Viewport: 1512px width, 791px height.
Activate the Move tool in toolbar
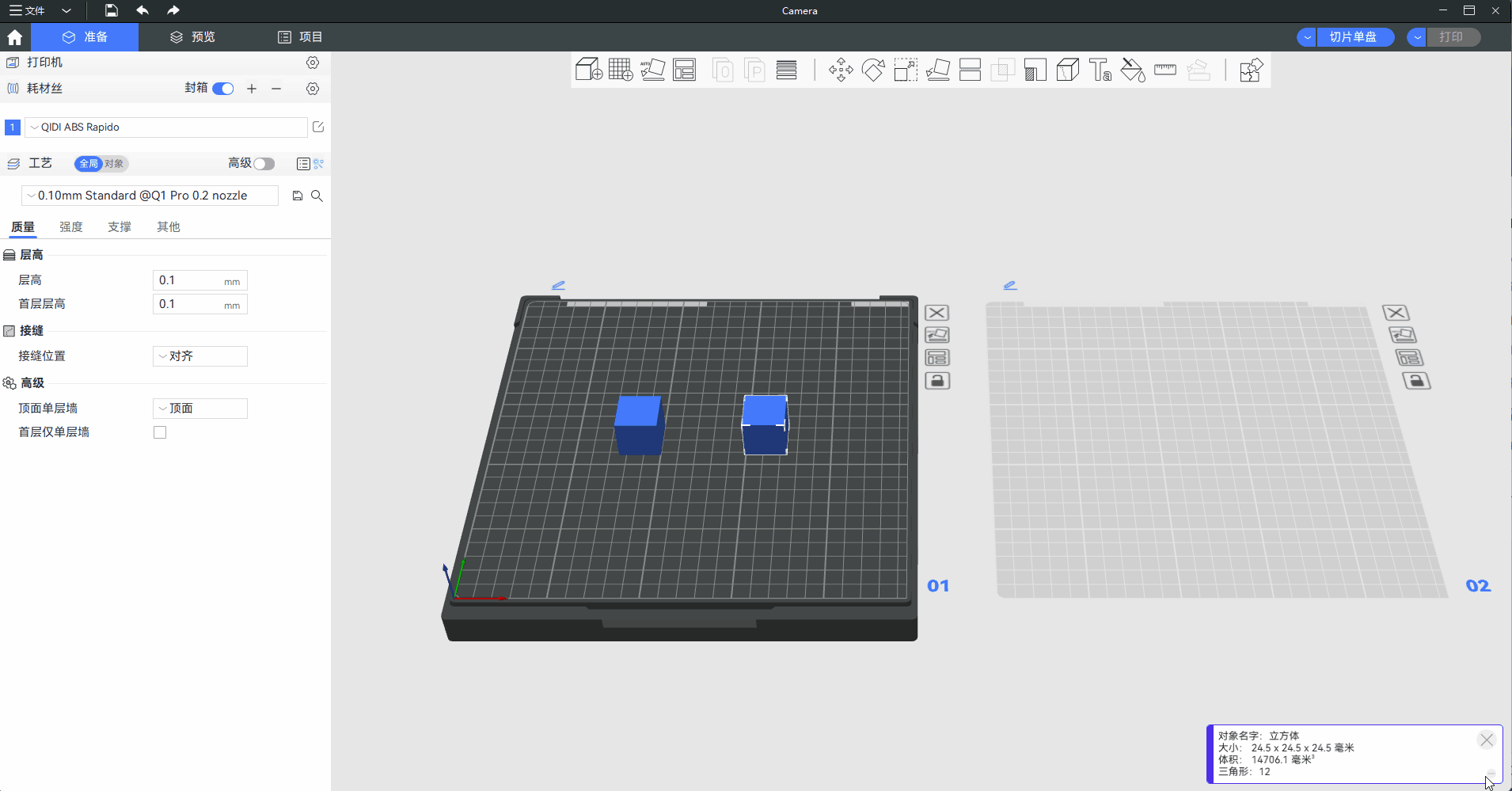841,70
